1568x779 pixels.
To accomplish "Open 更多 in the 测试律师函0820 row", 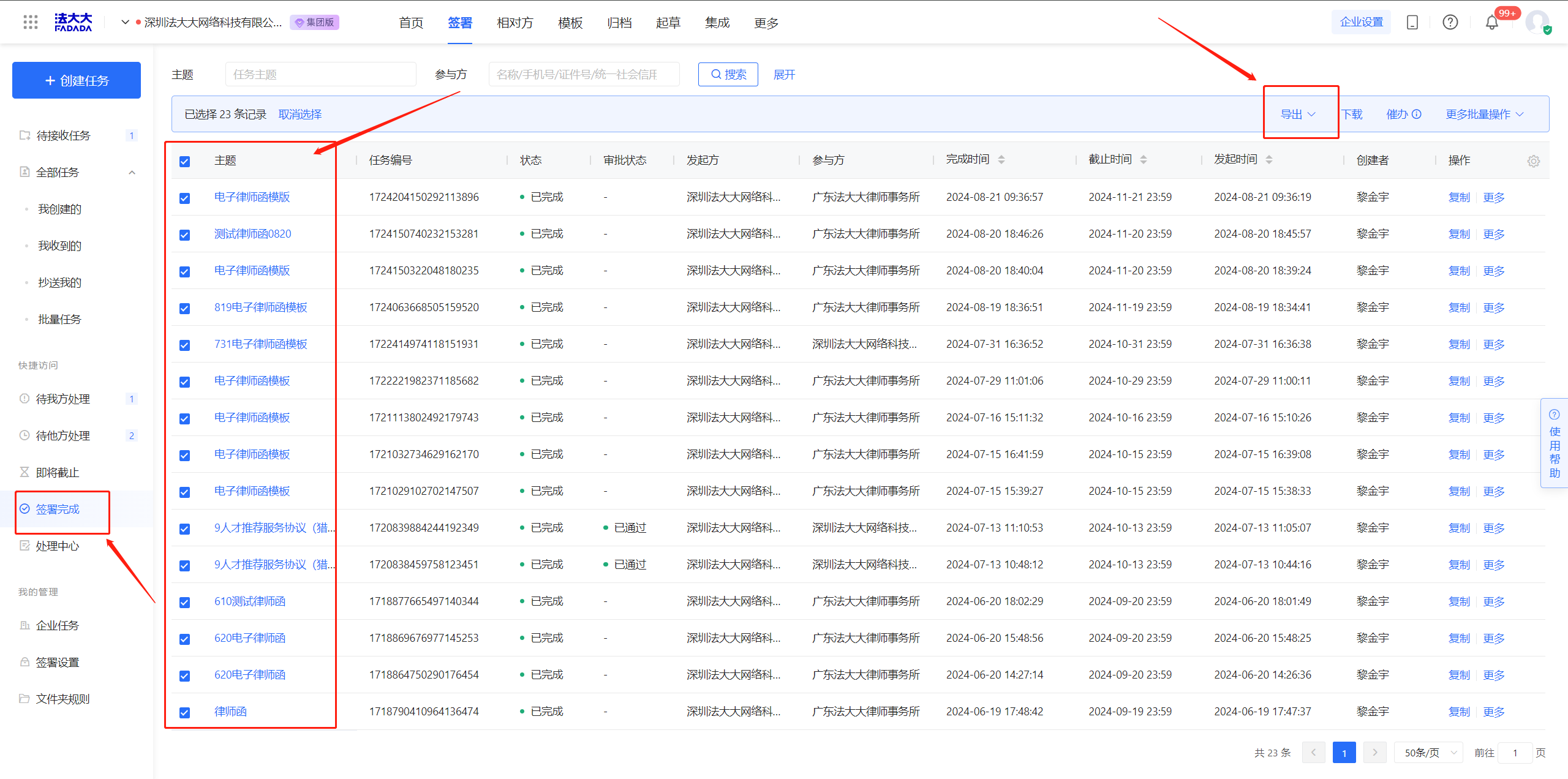I will coord(1494,234).
